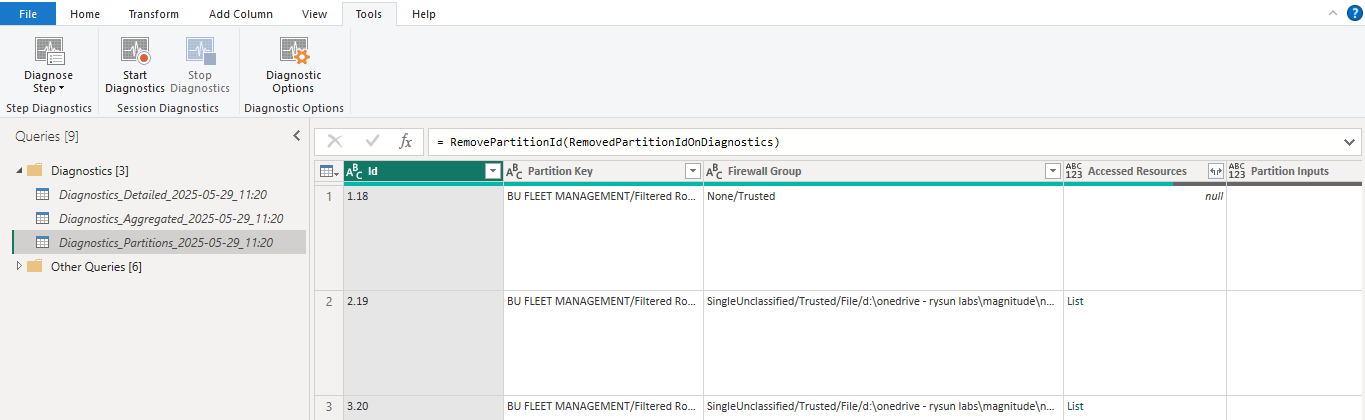Click the formula bar fx icon
This screenshot has height=420, width=1365.
405,142
